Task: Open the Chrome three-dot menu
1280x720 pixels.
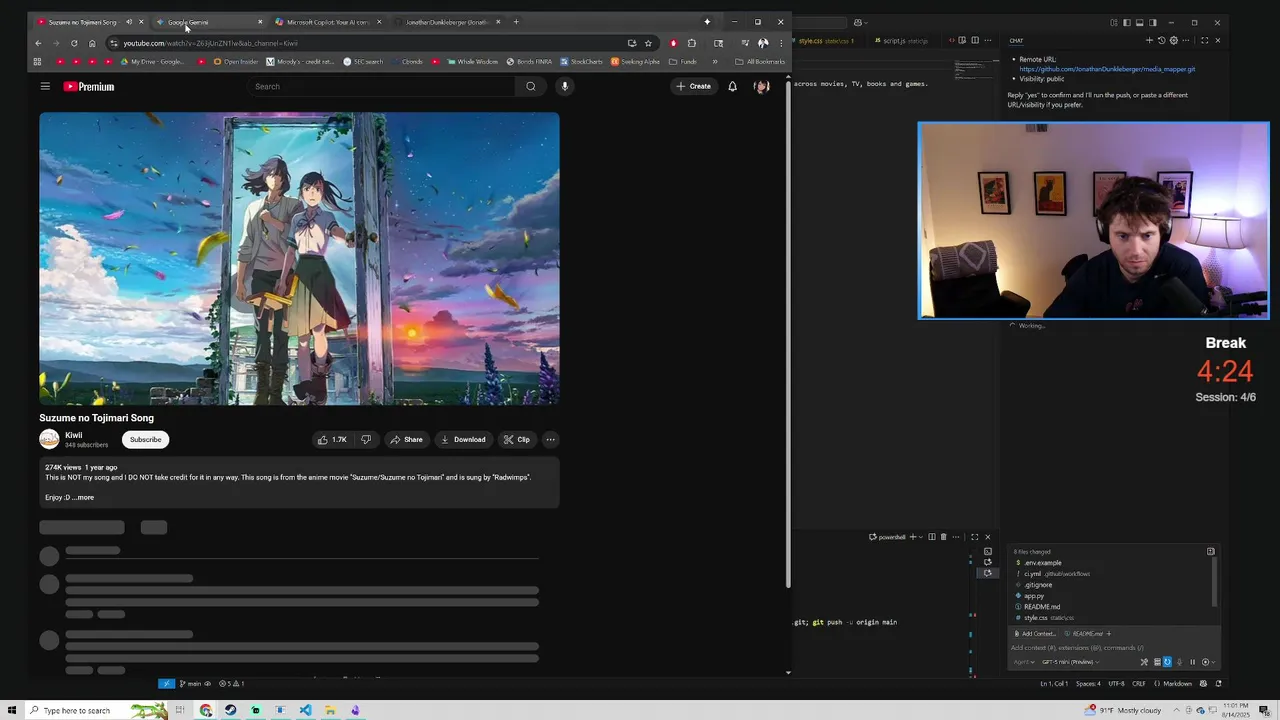Action: pos(781,43)
